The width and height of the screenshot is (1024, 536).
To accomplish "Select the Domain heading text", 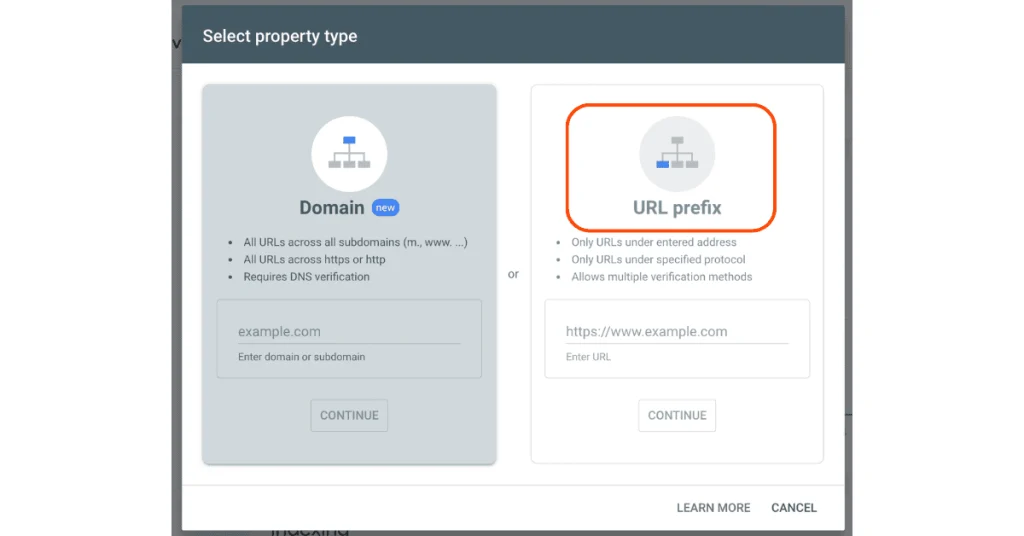I will point(332,208).
